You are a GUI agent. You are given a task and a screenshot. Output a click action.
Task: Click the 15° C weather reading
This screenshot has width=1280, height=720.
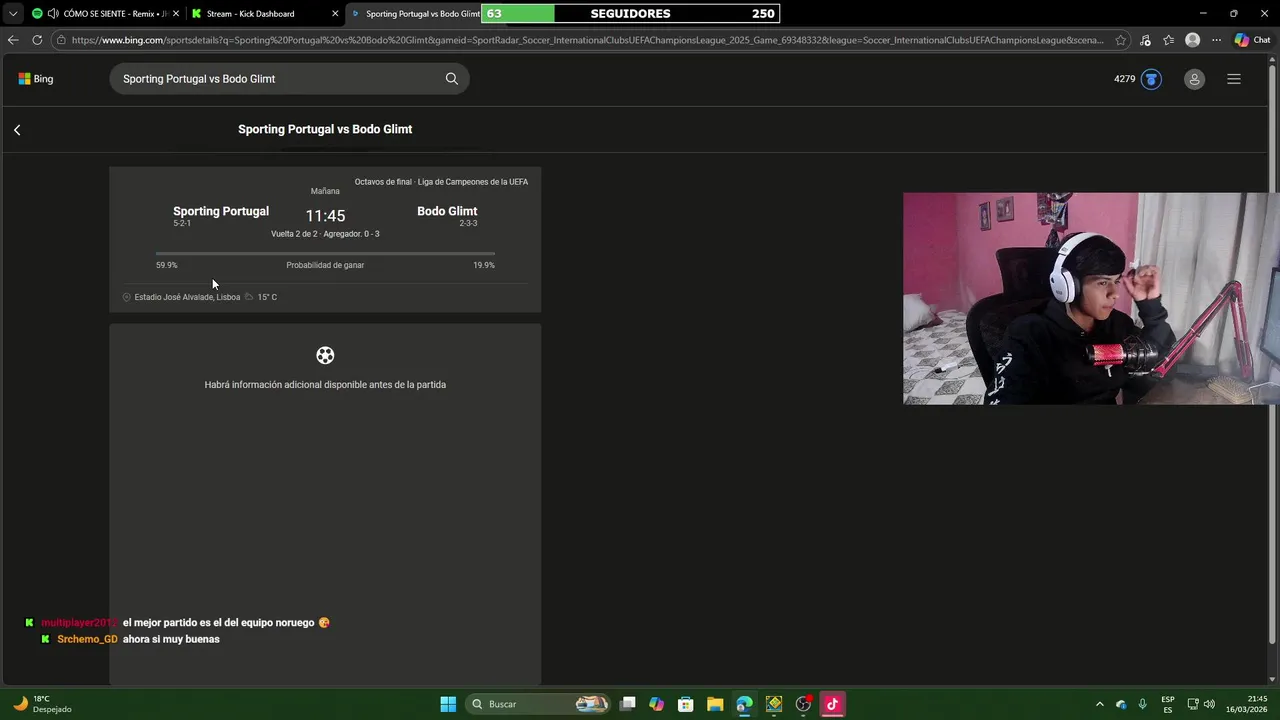267,297
